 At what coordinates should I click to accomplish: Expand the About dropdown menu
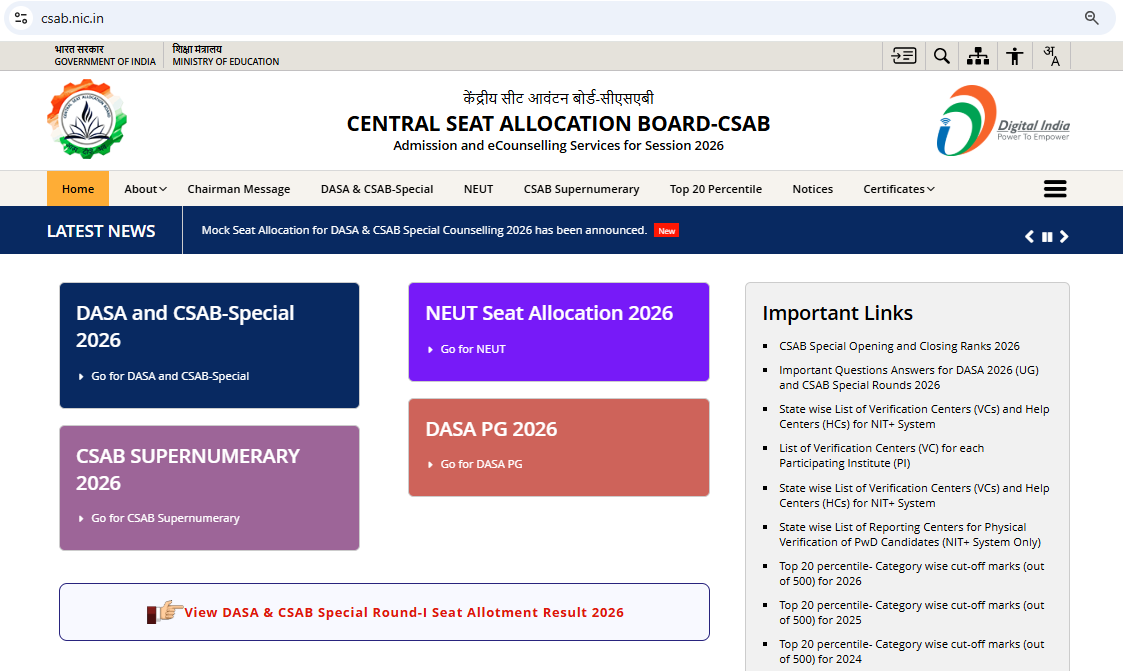pos(145,189)
